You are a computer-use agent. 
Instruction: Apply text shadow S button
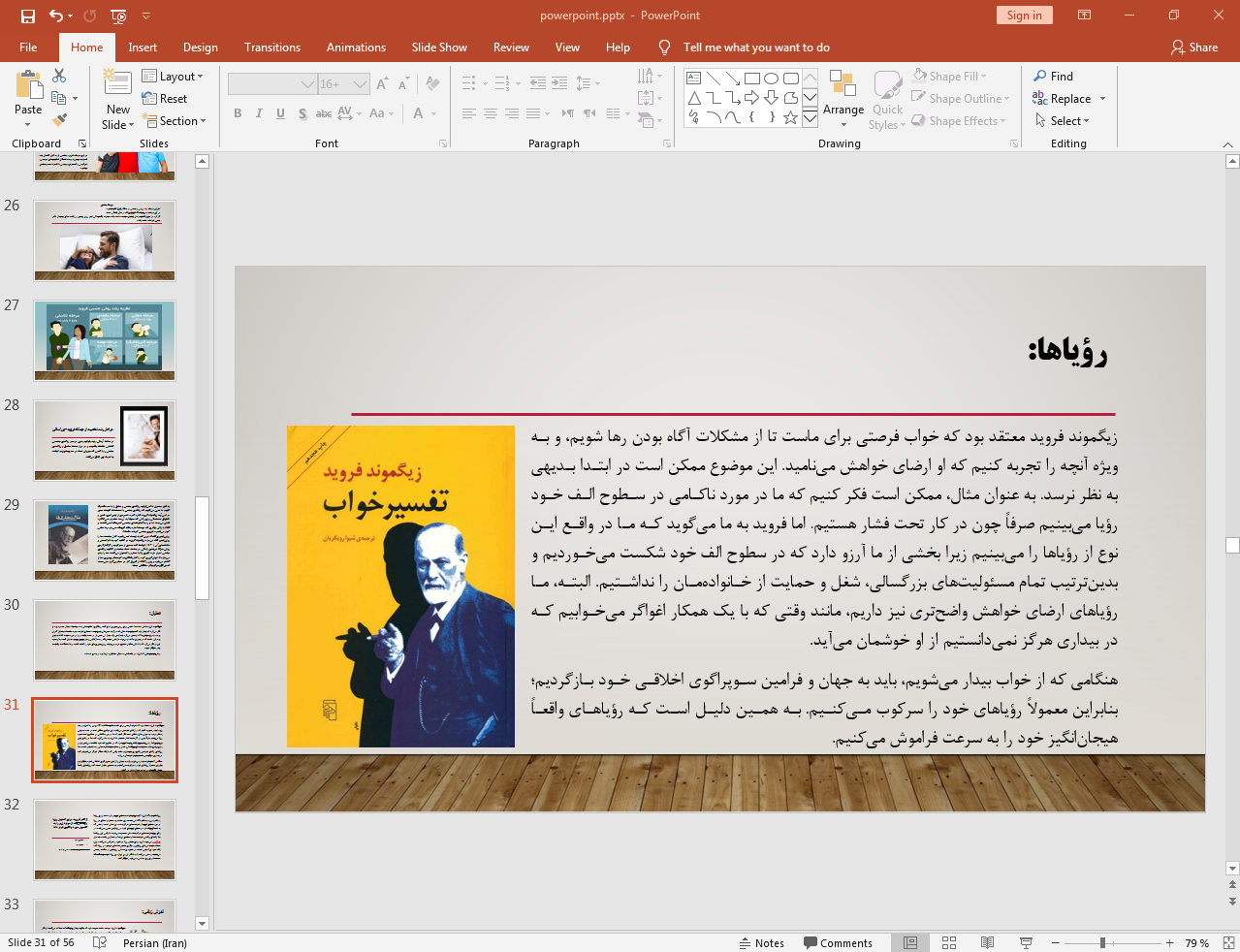(302, 113)
